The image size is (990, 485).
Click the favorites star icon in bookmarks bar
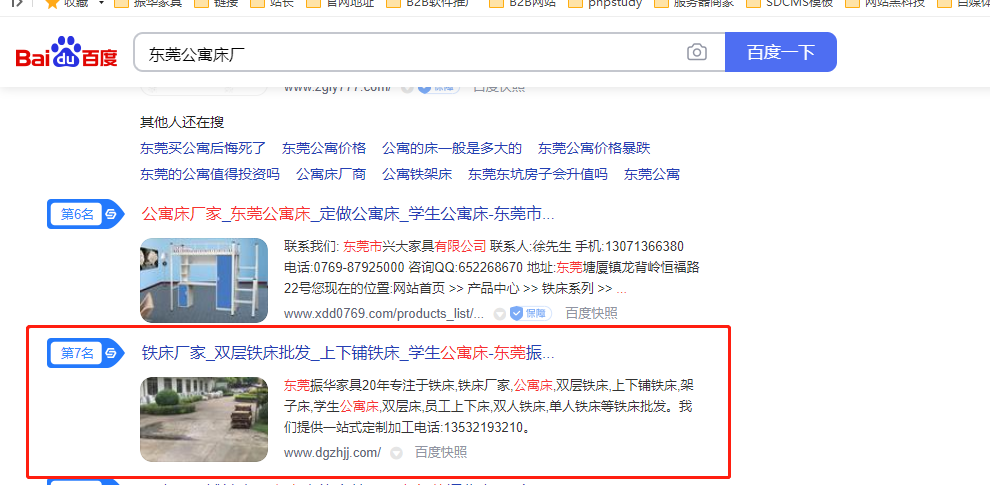51,3
